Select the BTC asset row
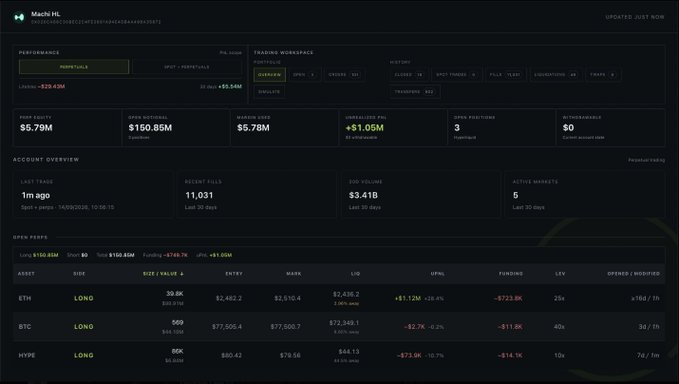Screen dimensions: 679x384 pyautogui.click(x=339, y=327)
